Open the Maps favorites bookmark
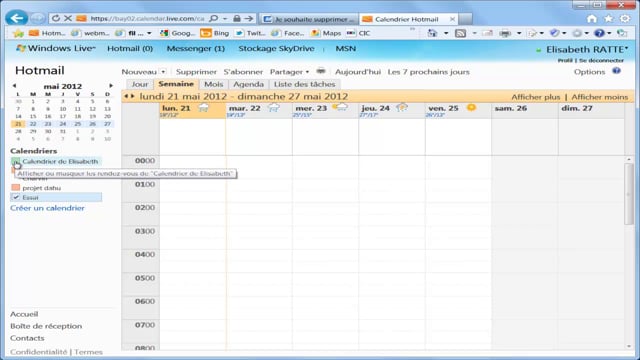 (x=326, y=33)
